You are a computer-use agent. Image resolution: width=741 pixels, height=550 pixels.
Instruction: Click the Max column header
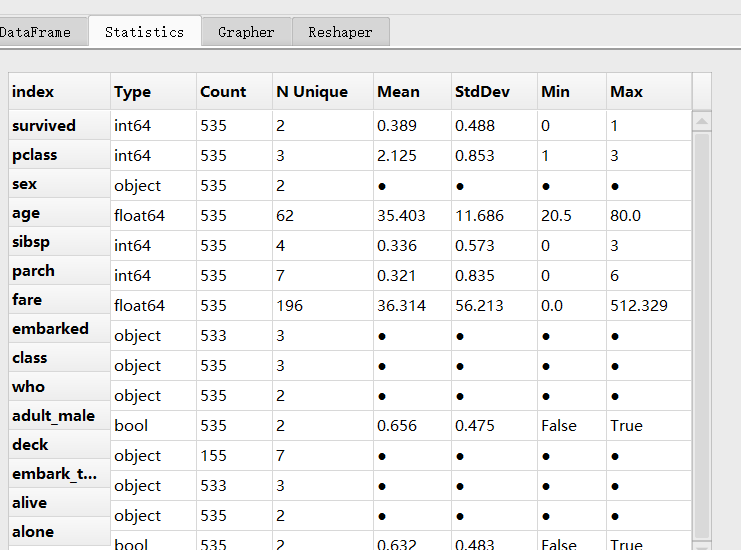pyautogui.click(x=649, y=91)
